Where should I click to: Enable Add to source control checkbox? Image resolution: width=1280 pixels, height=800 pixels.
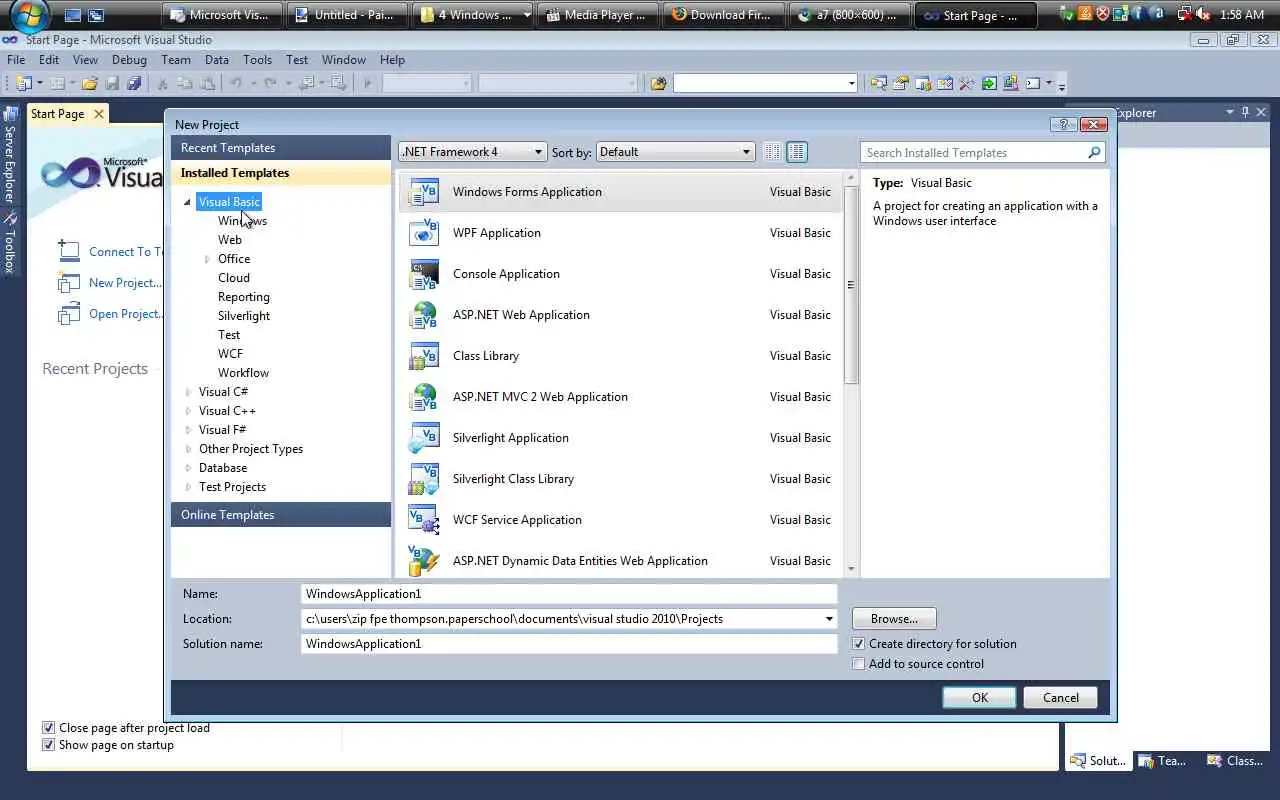click(x=858, y=664)
